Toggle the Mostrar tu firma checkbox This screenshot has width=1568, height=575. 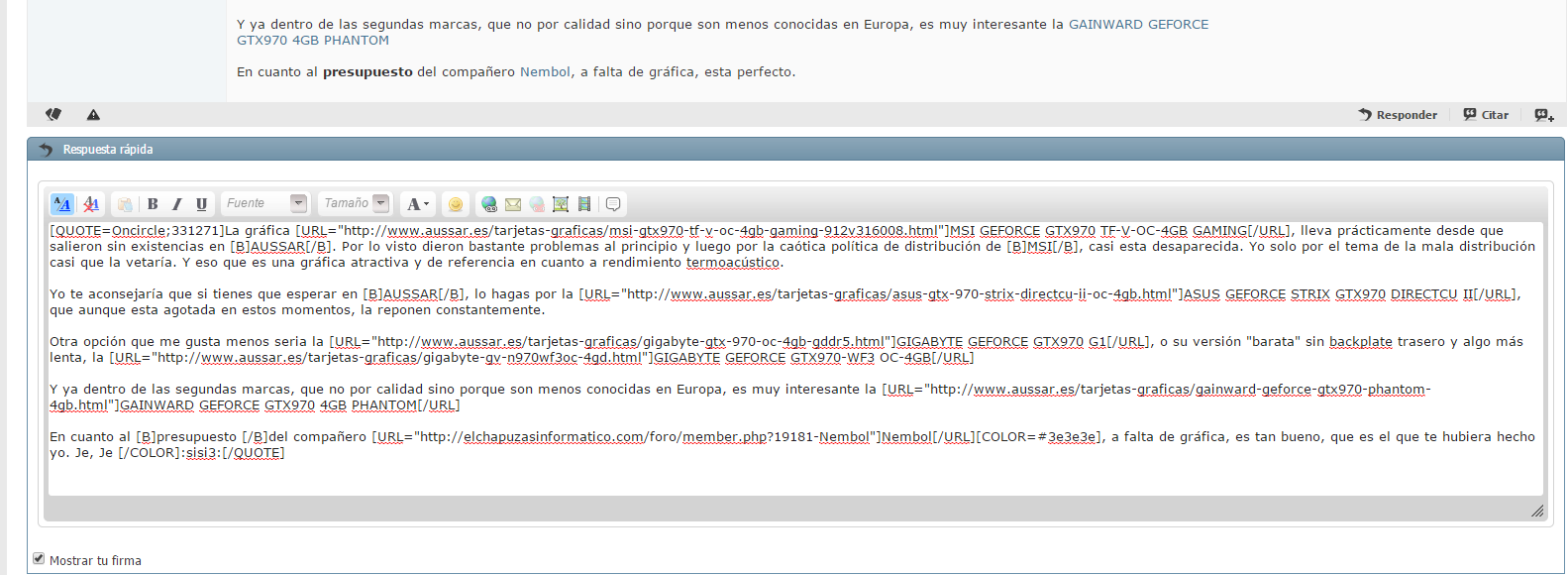pos(39,559)
